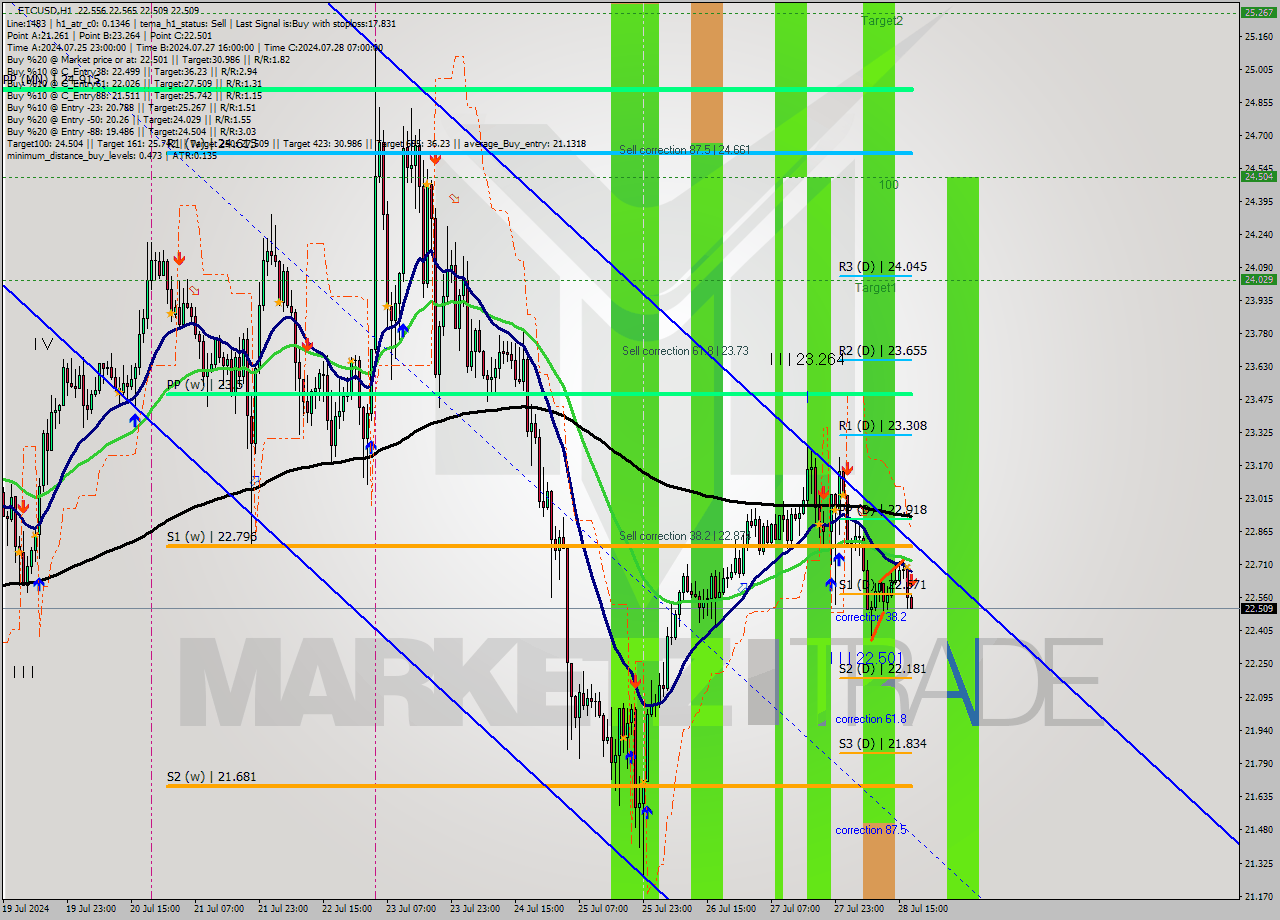Click '28 Jul 15:00' on the time axis
The width and height of the screenshot is (1280, 920).
point(923,909)
